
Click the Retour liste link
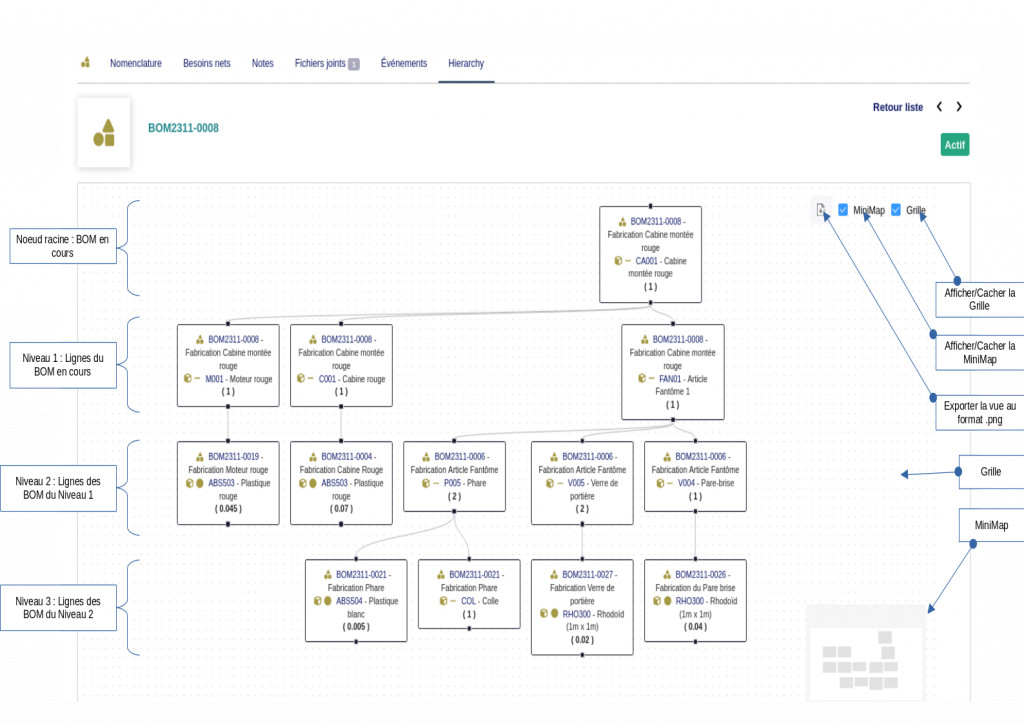898,107
